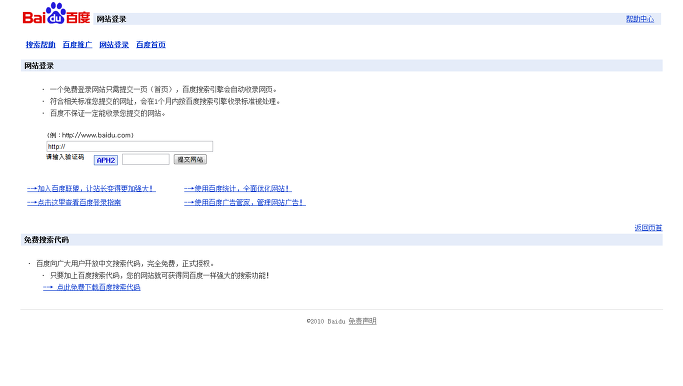Focus the http:// URL input field
The width and height of the screenshot is (683, 386).
tap(129, 146)
